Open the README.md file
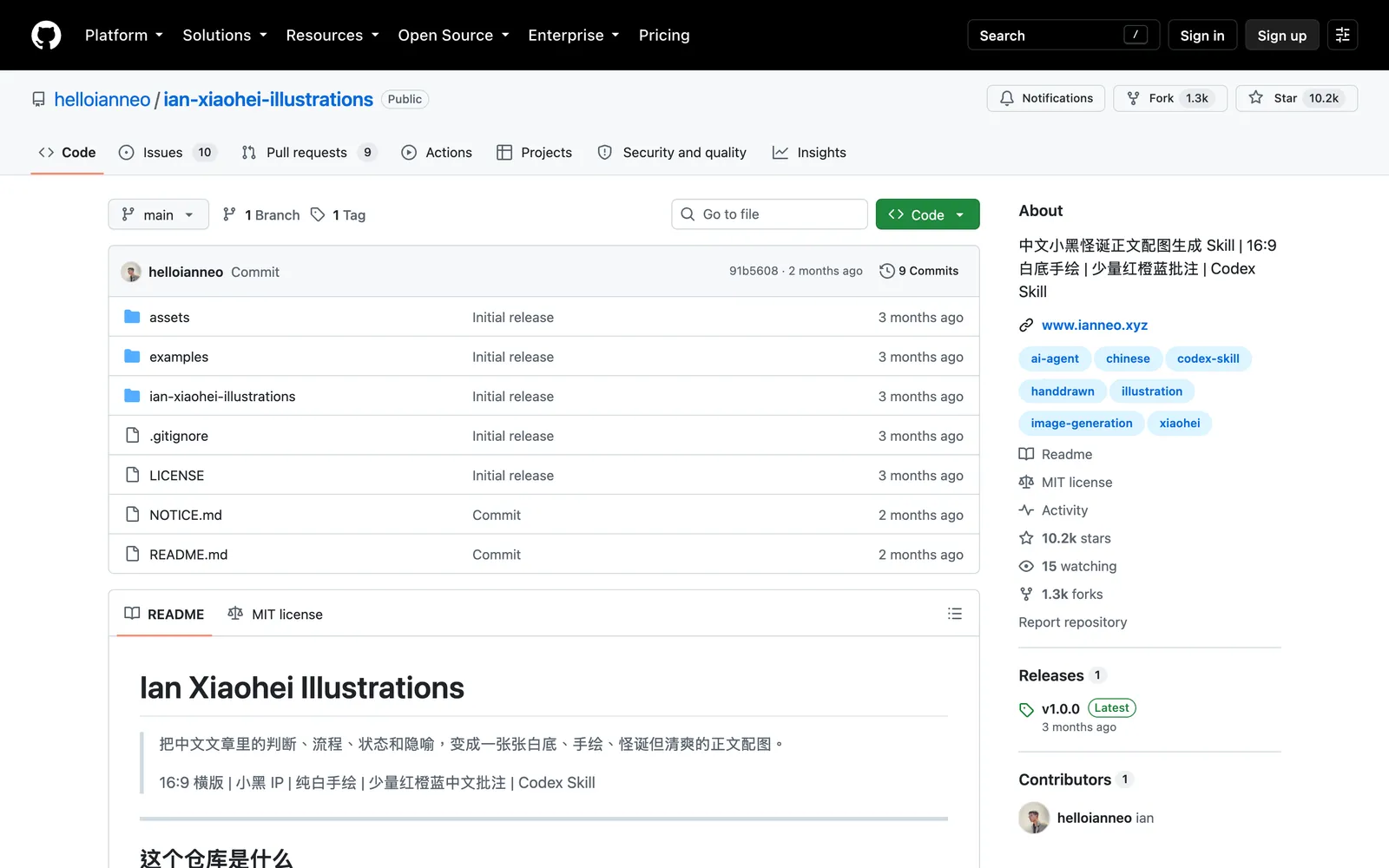Screen dimensions: 1389x868 [x=188, y=555]
